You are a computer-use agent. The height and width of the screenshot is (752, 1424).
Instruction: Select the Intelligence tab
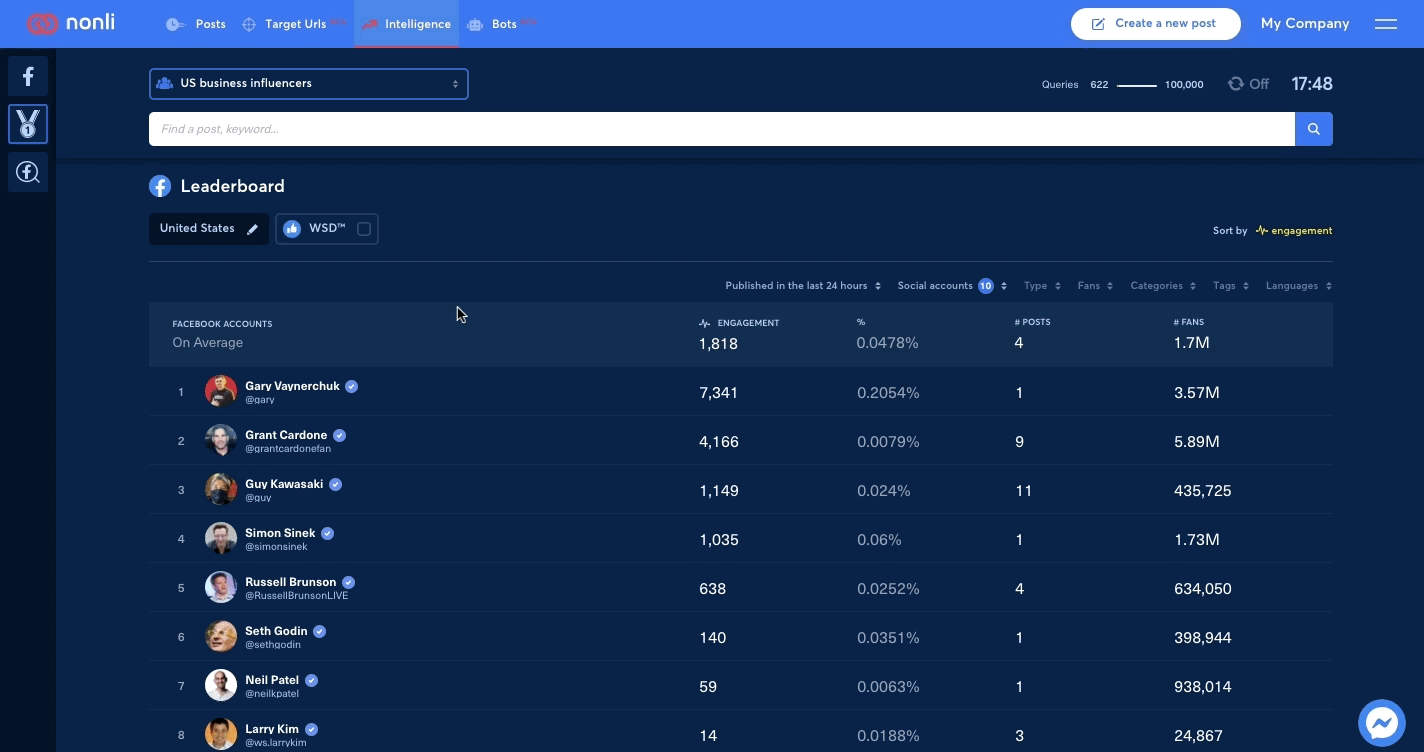point(406,24)
